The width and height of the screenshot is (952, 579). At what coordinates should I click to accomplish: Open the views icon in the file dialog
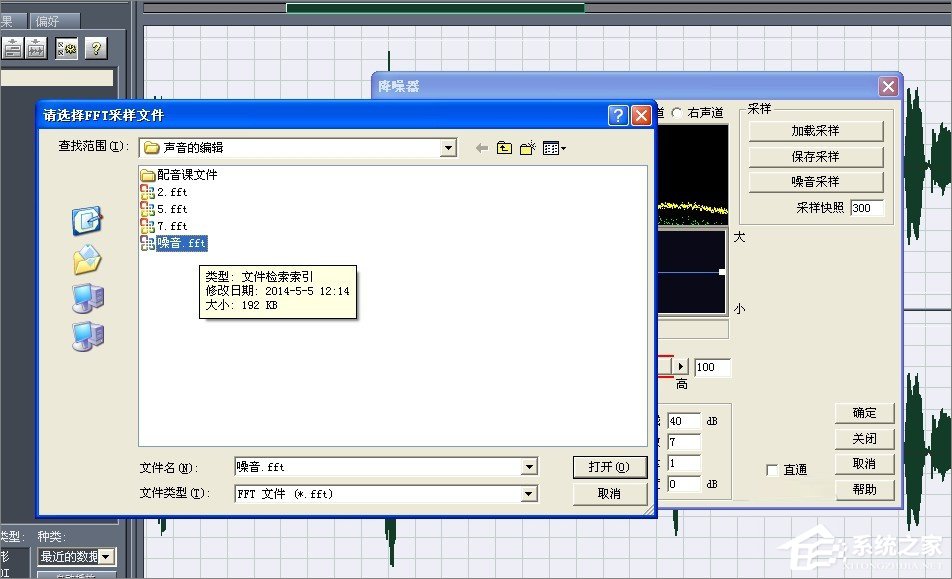click(x=551, y=147)
